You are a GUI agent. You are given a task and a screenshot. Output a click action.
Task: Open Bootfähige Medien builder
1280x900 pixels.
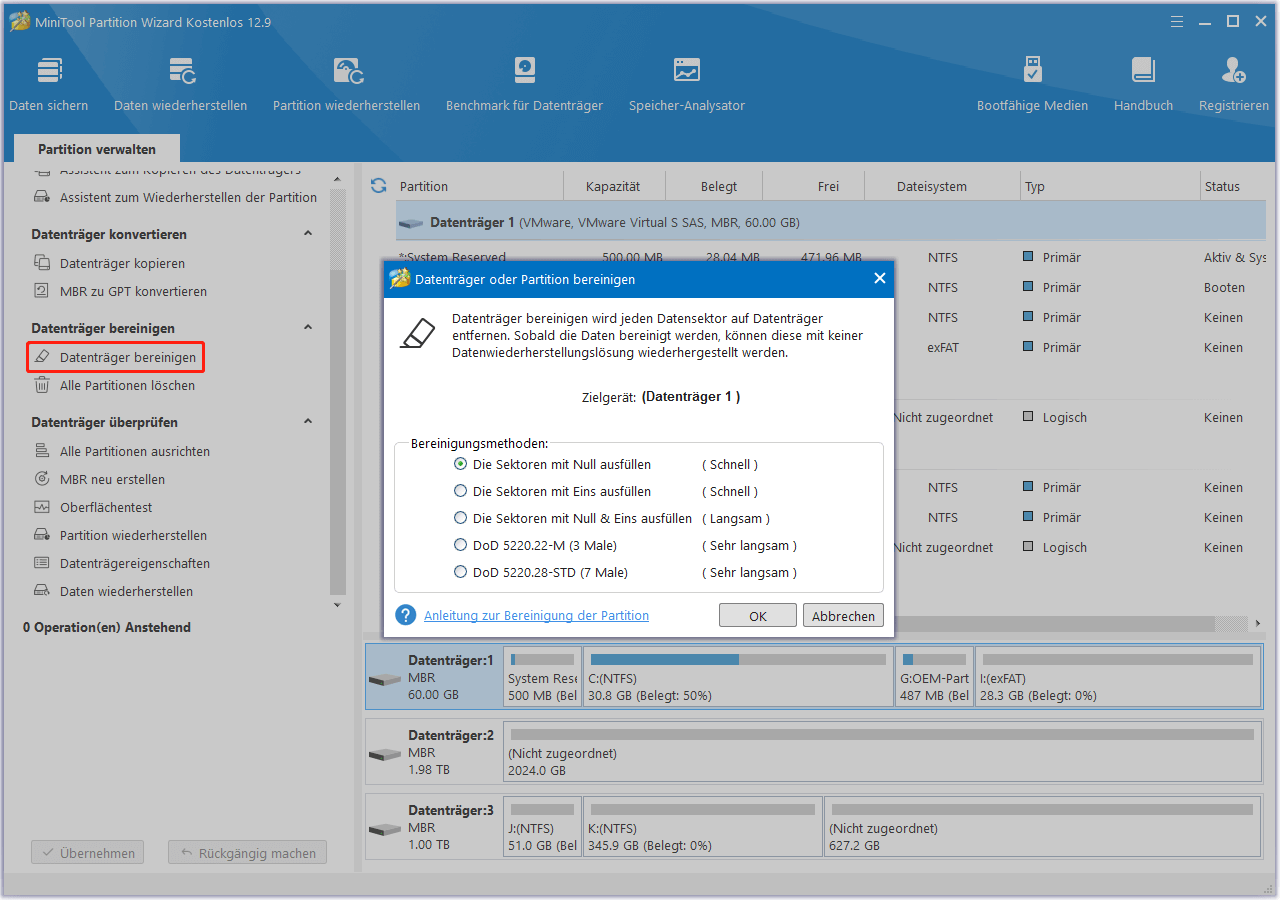click(1032, 84)
